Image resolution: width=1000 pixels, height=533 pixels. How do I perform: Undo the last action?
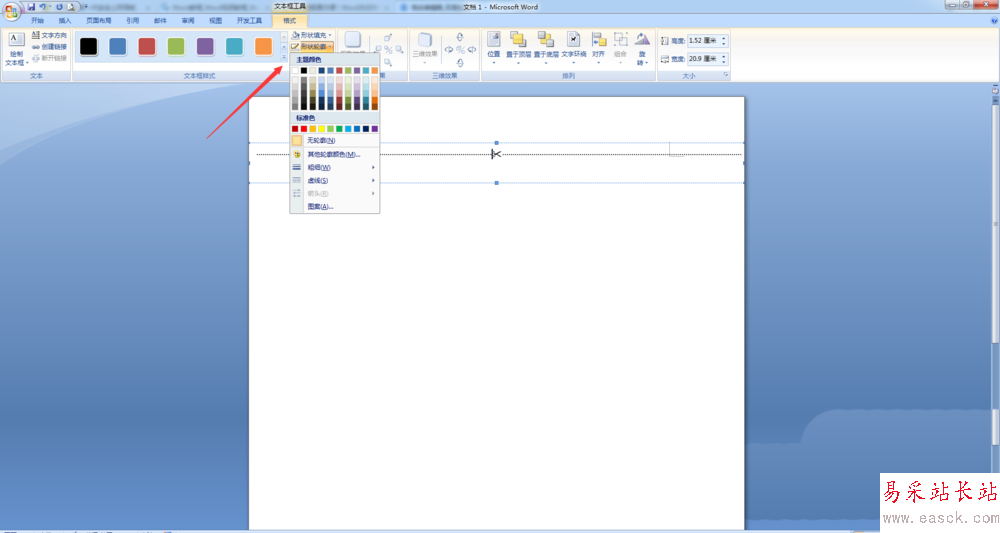43,6
